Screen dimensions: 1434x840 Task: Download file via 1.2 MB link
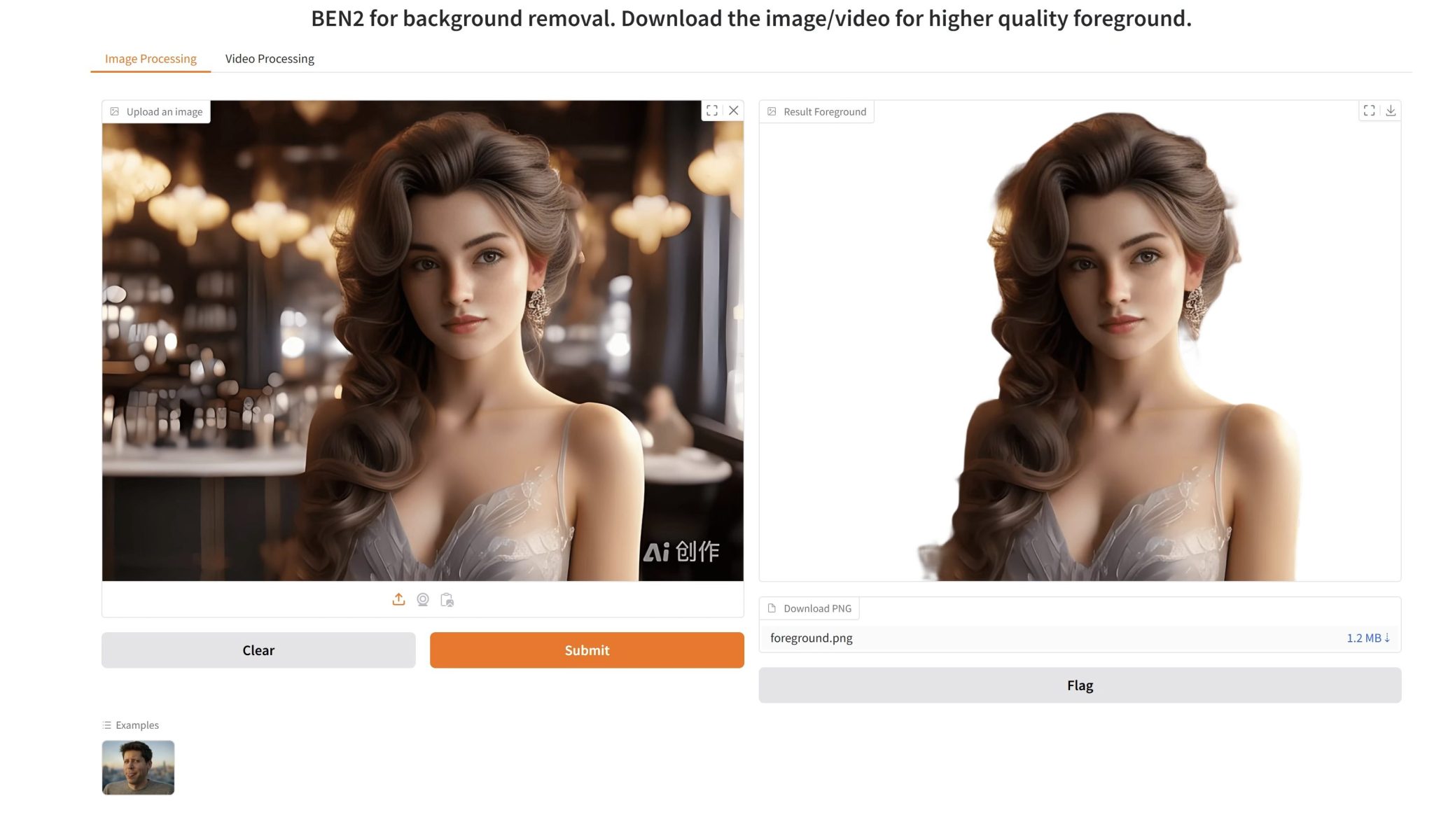point(1367,638)
